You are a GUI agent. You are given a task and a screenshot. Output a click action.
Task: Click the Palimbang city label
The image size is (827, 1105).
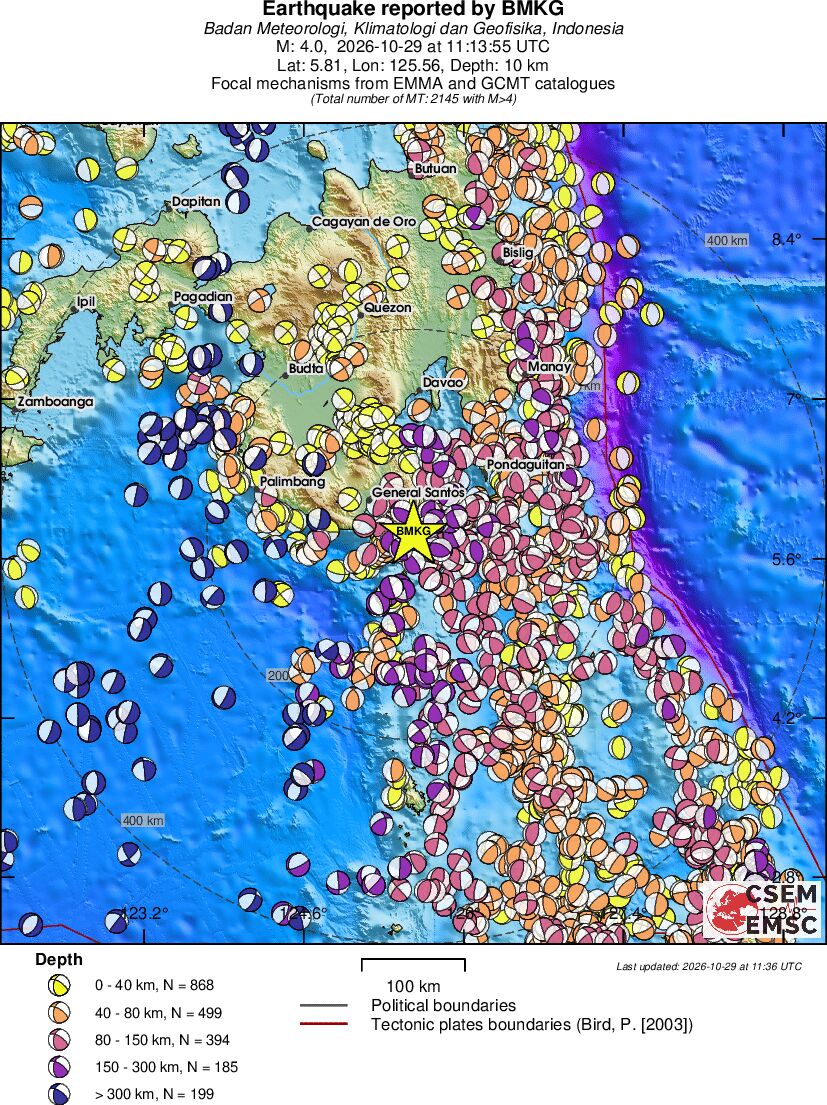tap(292, 481)
